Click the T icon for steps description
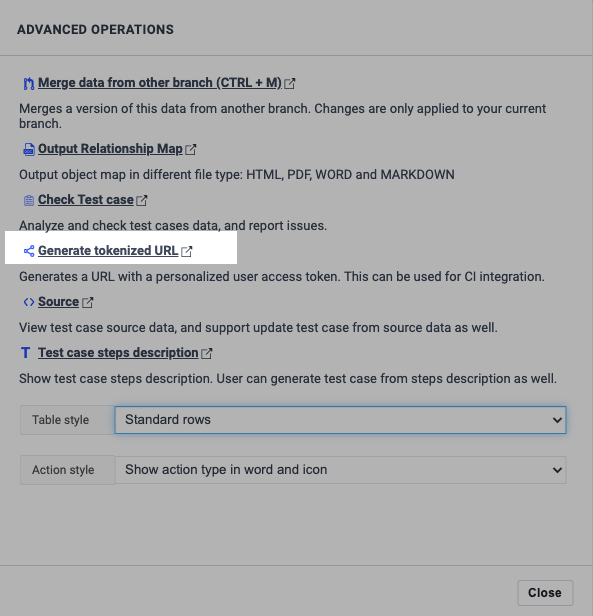This screenshot has height=616, width=593. tap(26, 353)
